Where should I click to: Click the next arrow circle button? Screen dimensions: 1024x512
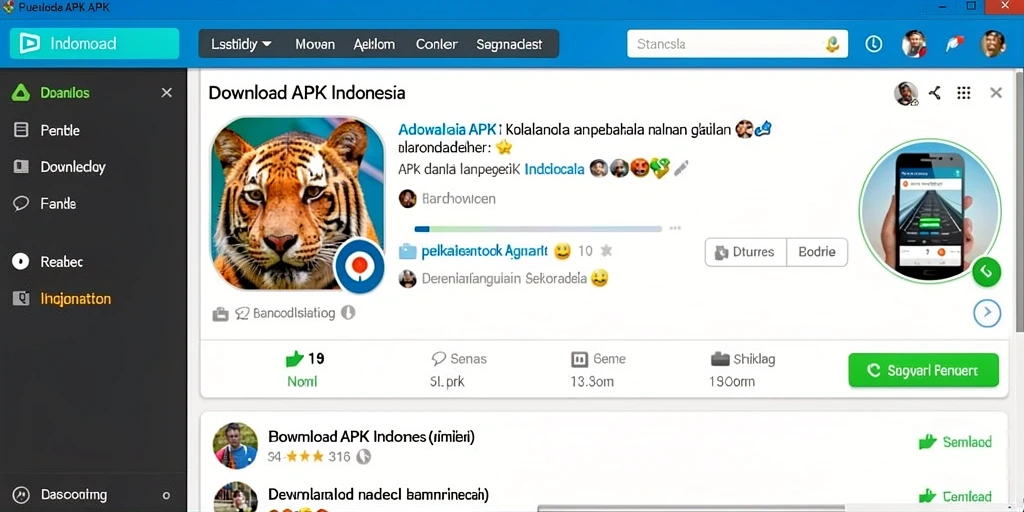pos(987,313)
